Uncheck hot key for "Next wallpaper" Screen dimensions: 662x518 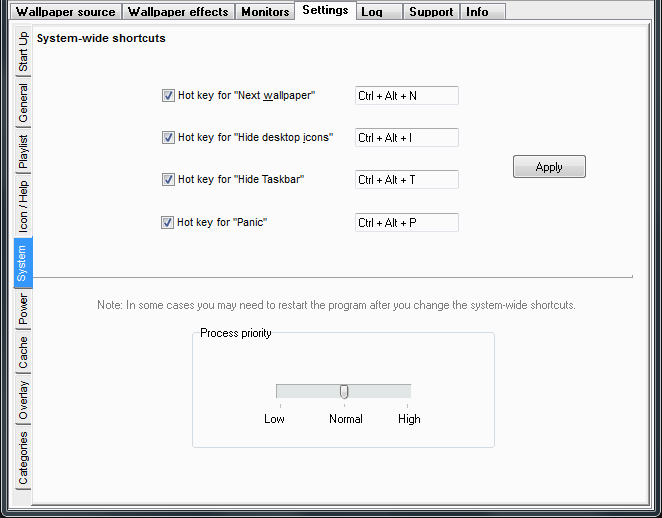(168, 96)
